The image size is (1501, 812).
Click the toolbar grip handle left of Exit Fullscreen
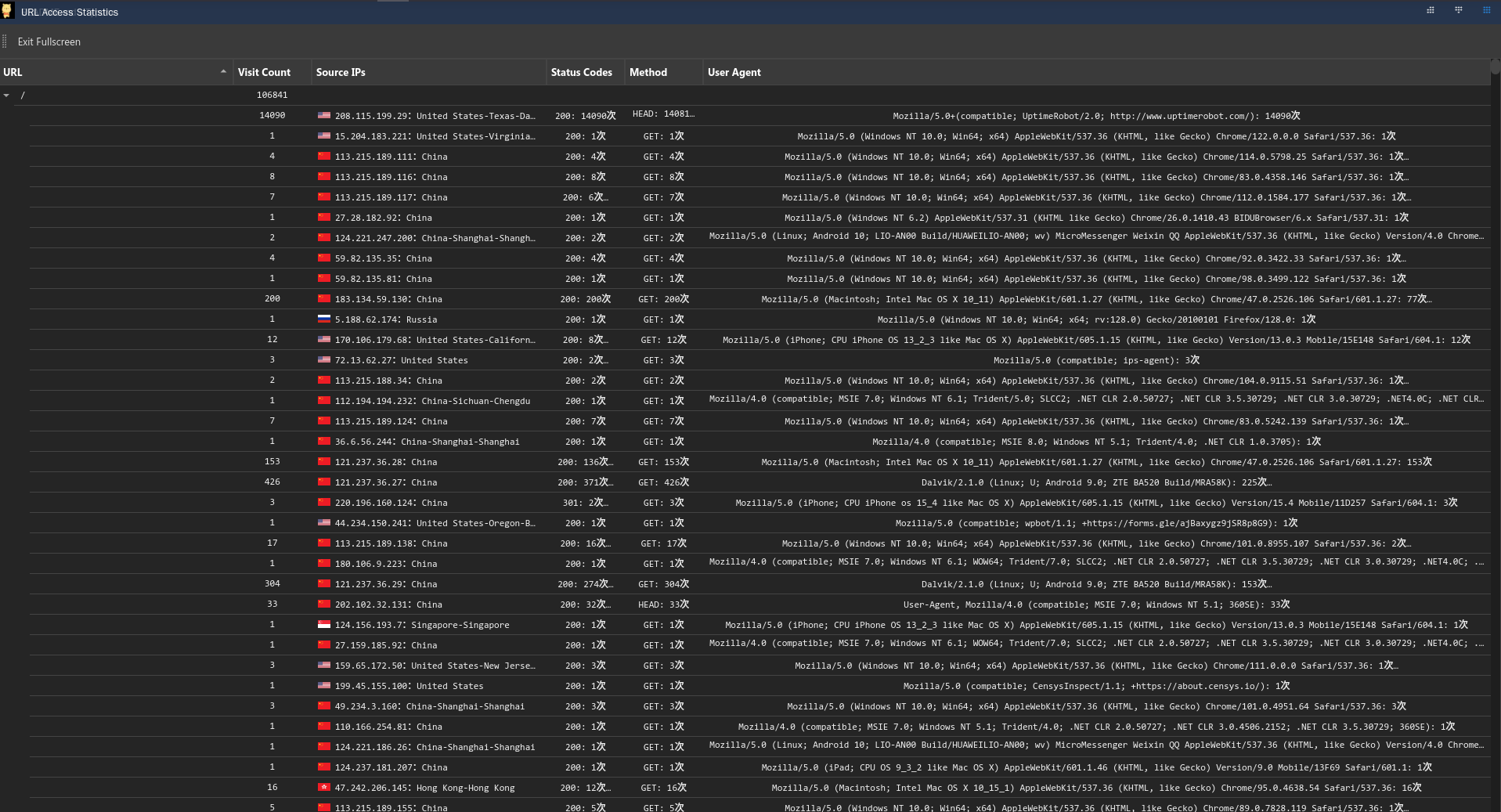pyautogui.click(x=5, y=42)
